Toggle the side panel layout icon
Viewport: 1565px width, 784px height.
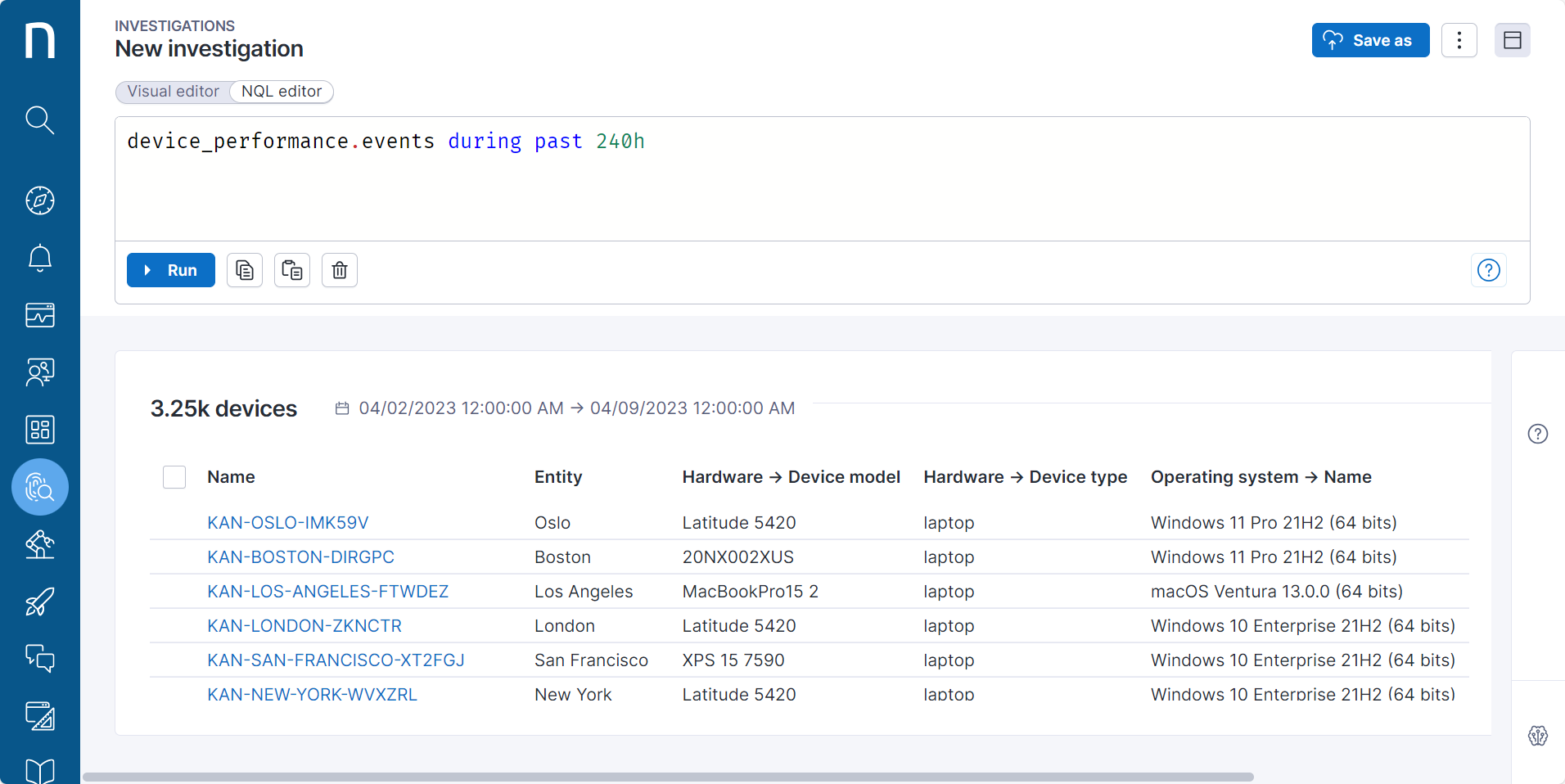click(x=1512, y=40)
